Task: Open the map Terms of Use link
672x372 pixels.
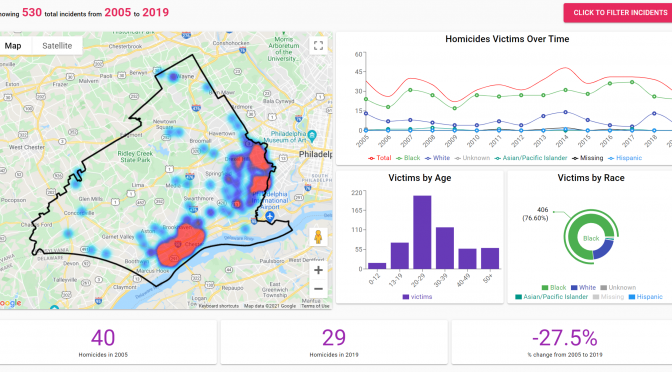Action: point(315,306)
